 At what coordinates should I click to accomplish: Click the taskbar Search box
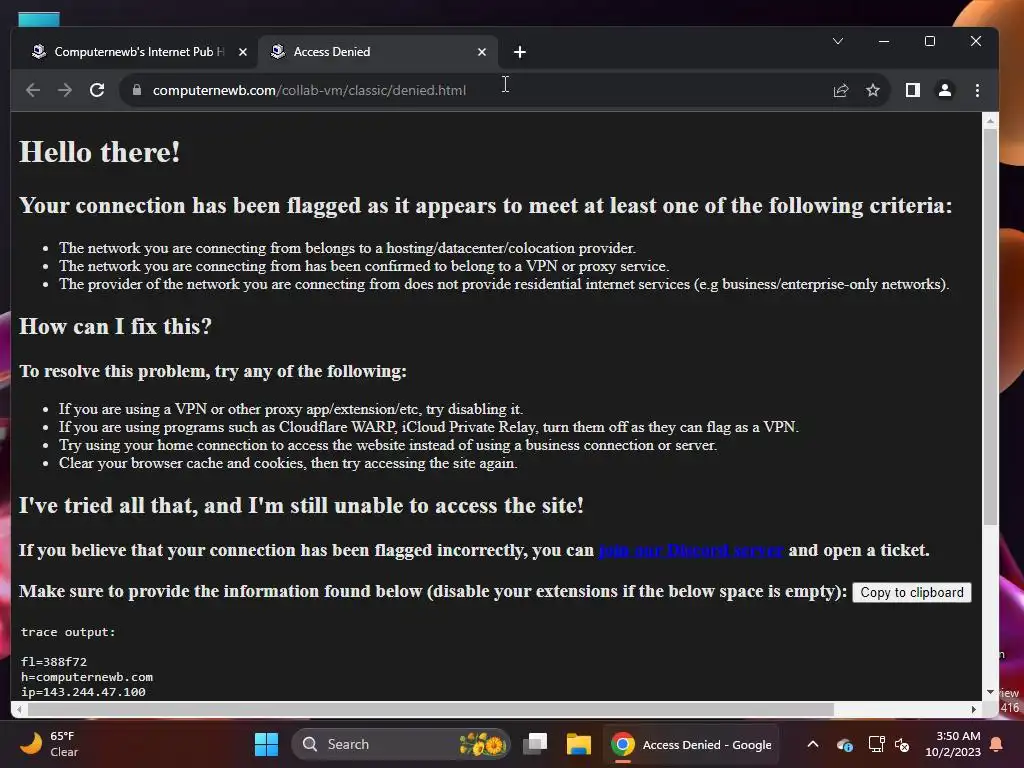[400, 744]
